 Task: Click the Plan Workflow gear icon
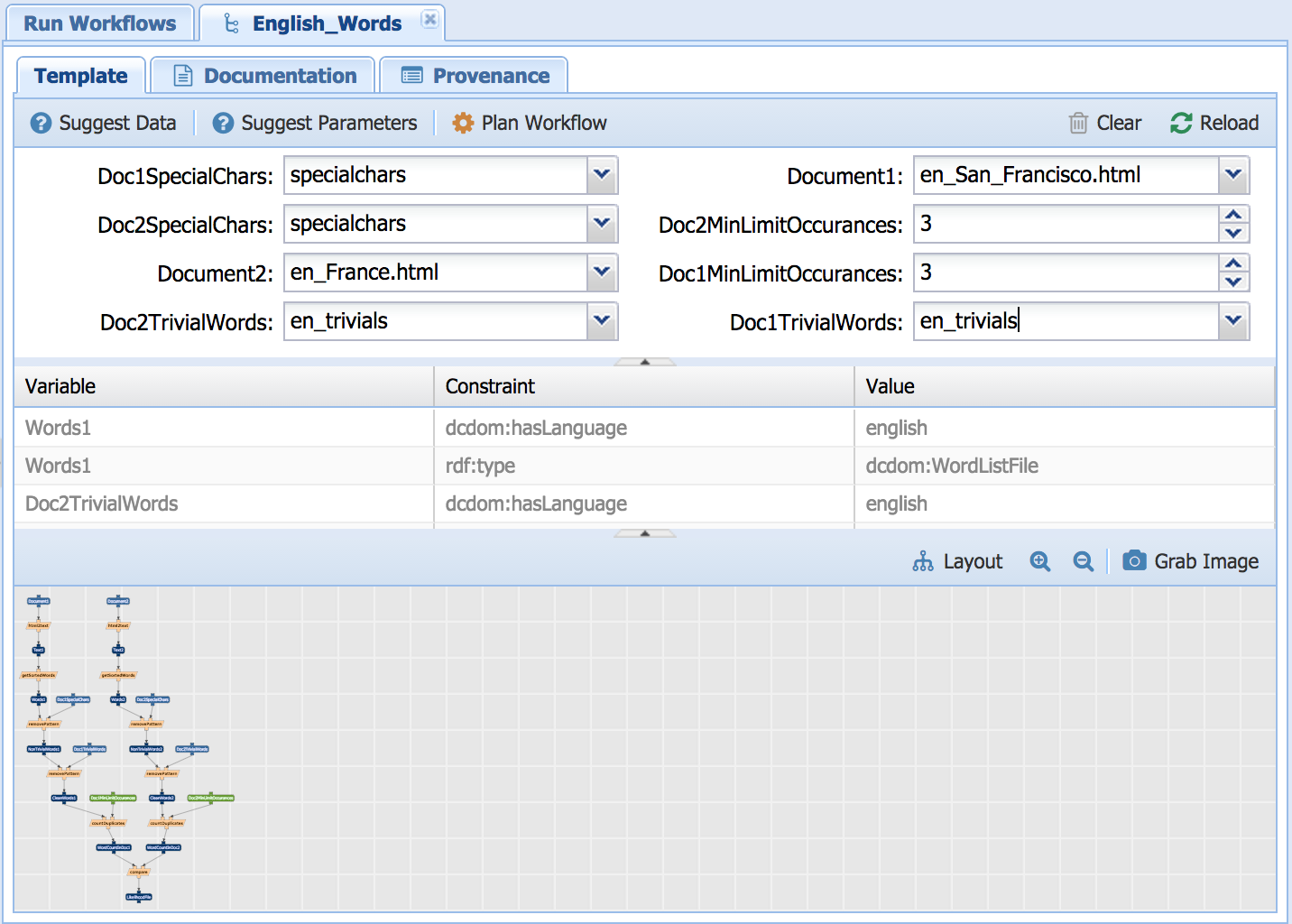pos(463,123)
